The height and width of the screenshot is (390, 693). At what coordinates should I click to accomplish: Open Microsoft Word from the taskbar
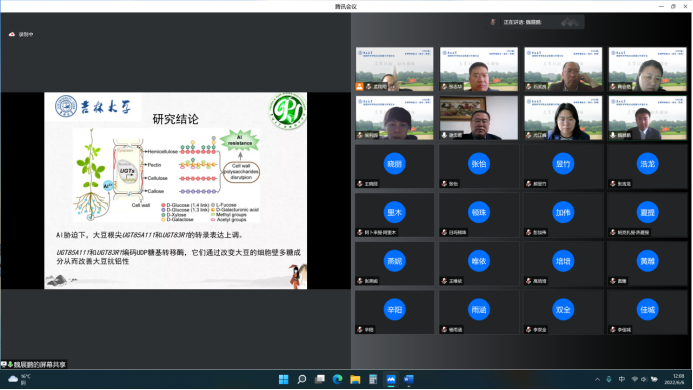(x=408, y=379)
